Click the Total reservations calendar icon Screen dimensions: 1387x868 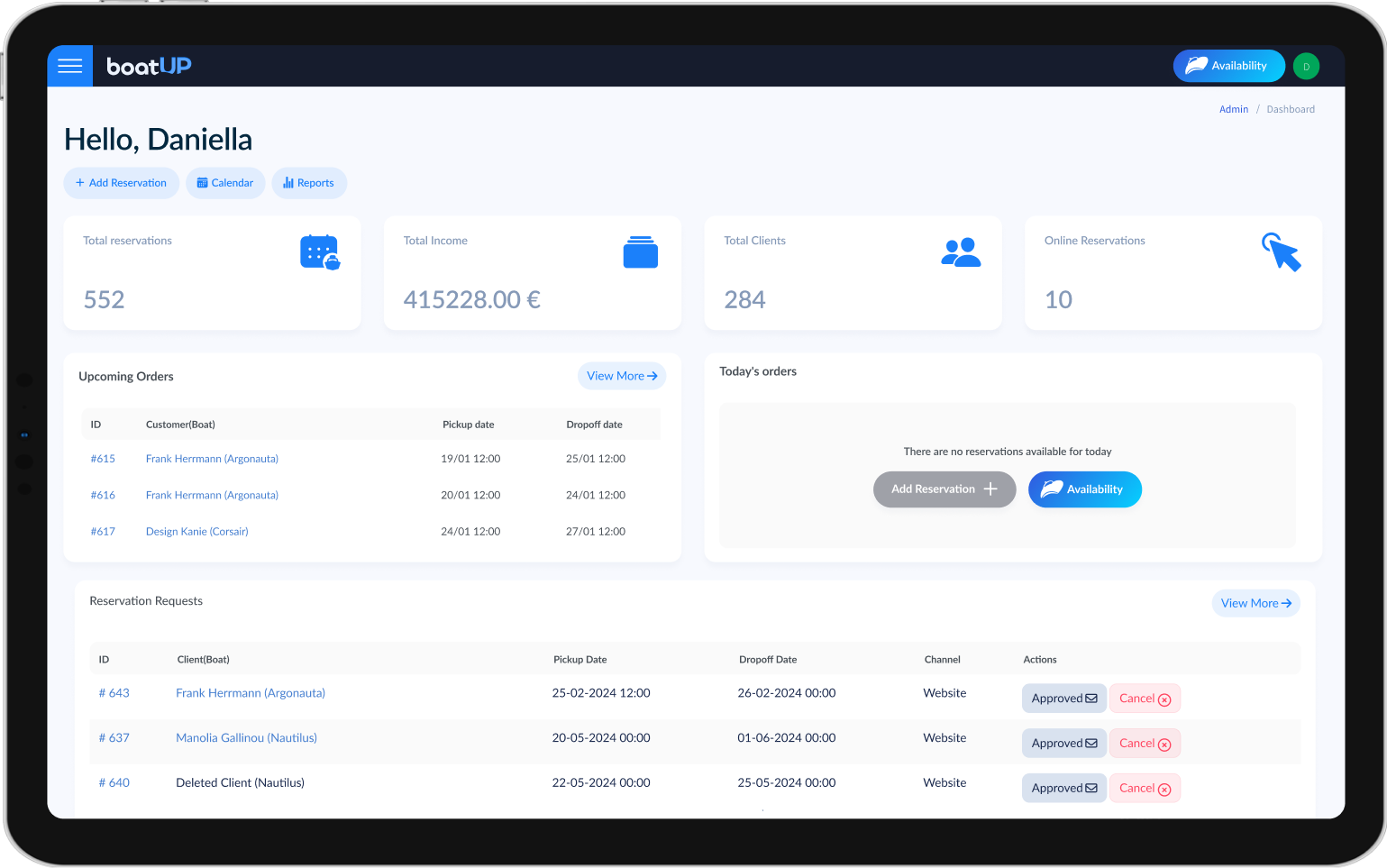(320, 252)
